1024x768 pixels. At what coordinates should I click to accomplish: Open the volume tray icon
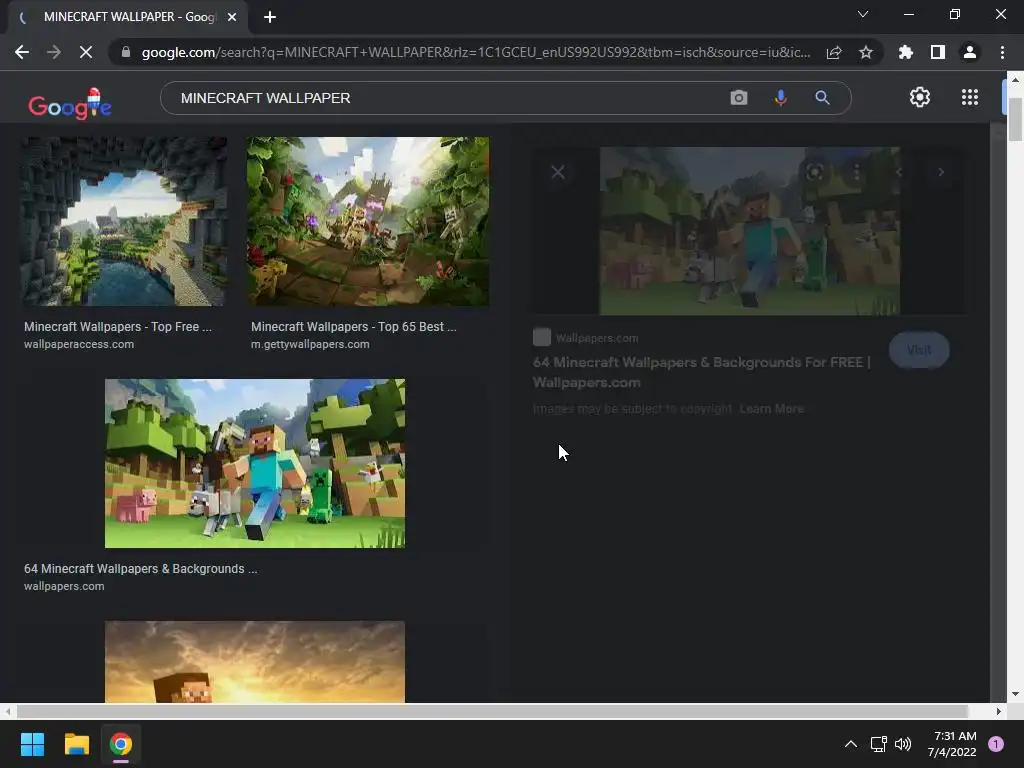[x=903, y=744]
